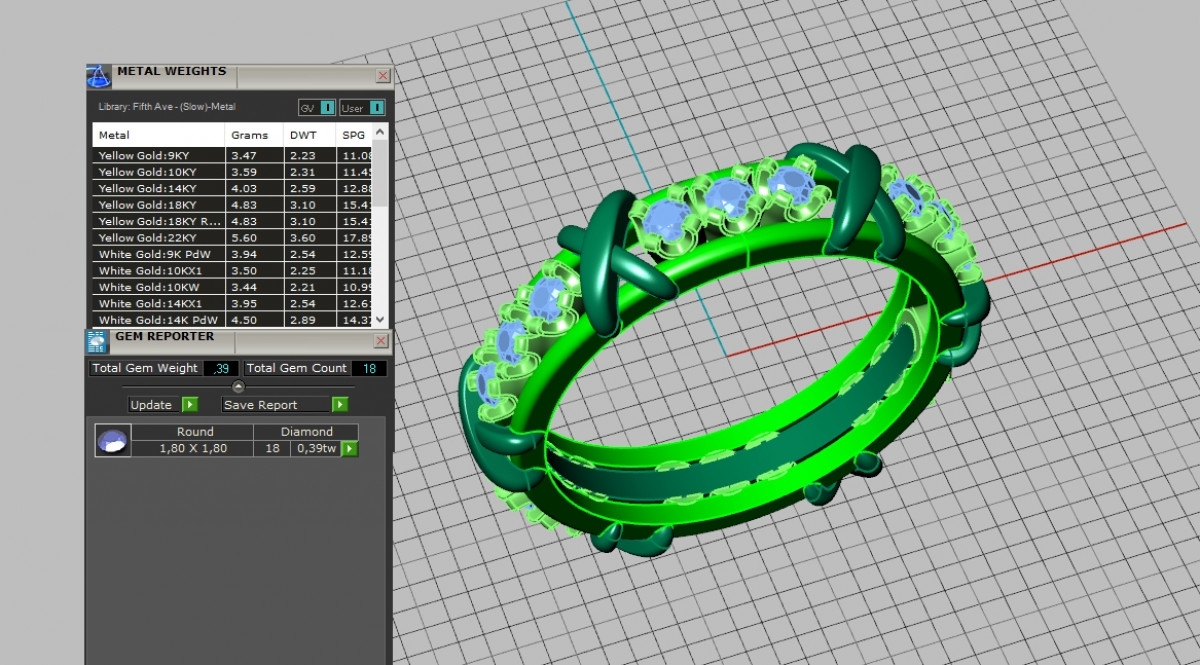Click the Total Gem Weight value field

[220, 368]
